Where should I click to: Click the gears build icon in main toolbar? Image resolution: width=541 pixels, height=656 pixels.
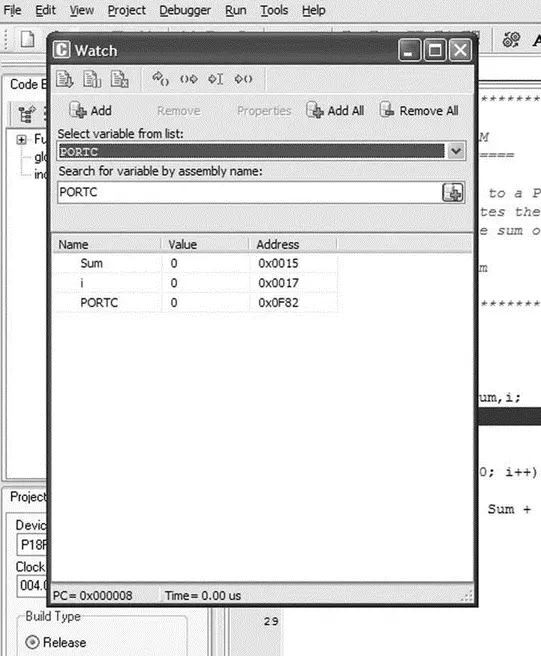(x=511, y=40)
